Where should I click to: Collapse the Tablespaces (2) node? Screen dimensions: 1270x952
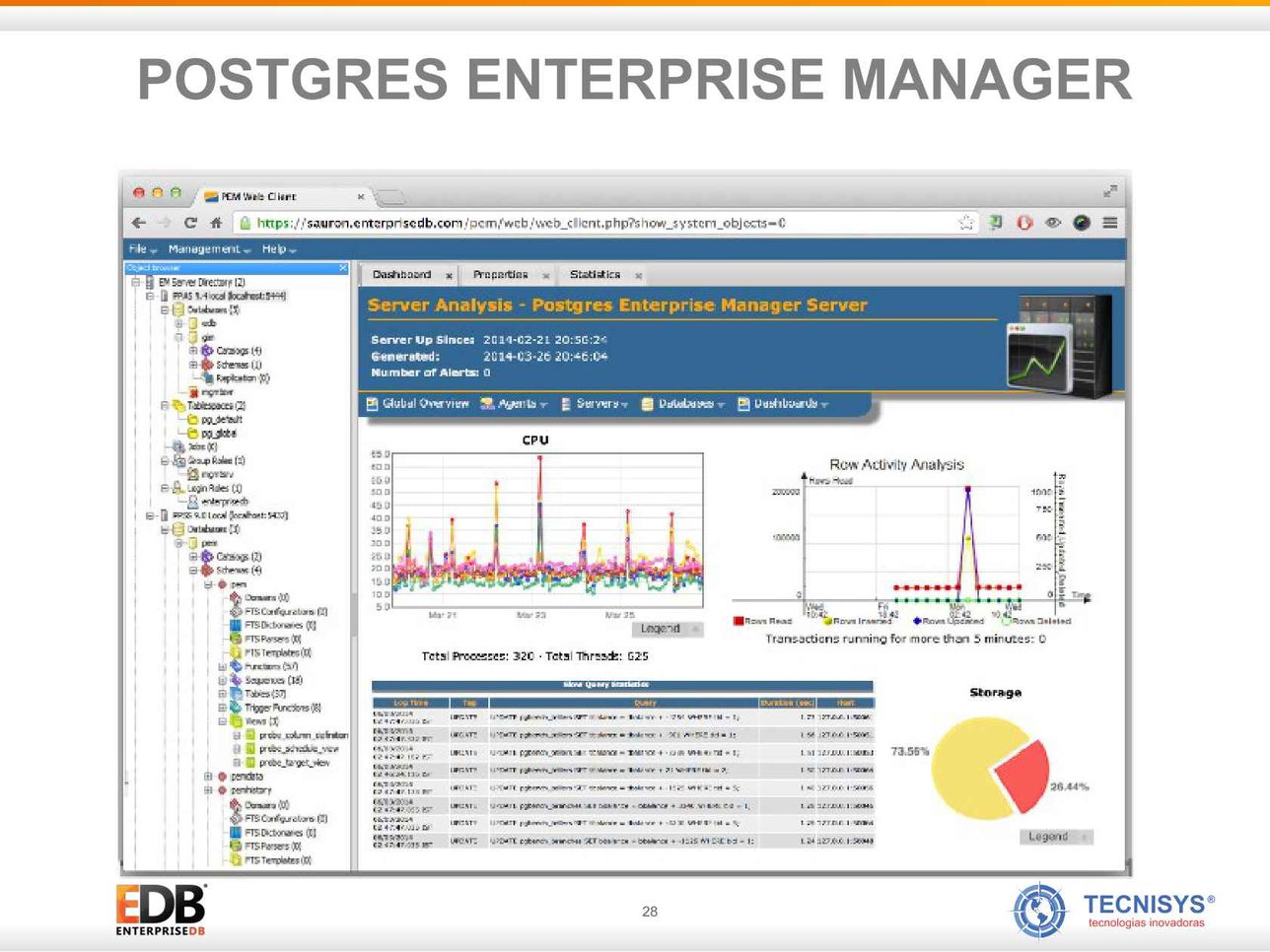pyautogui.click(x=165, y=405)
